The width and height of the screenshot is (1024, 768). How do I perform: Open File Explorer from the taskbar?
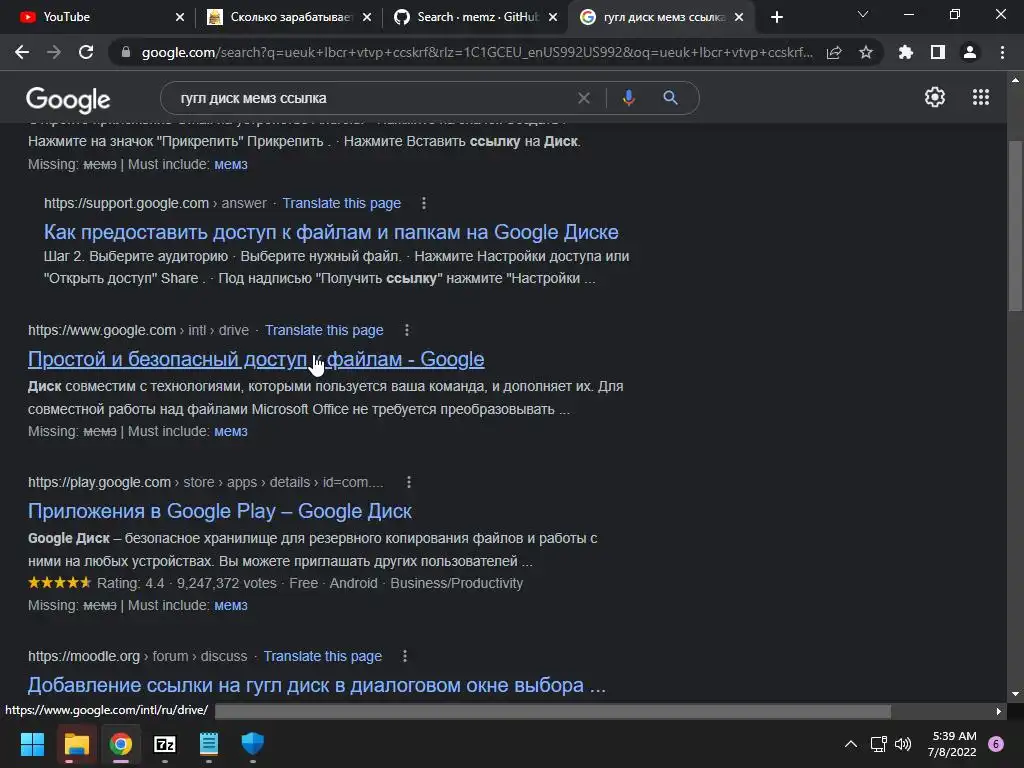tap(76, 744)
